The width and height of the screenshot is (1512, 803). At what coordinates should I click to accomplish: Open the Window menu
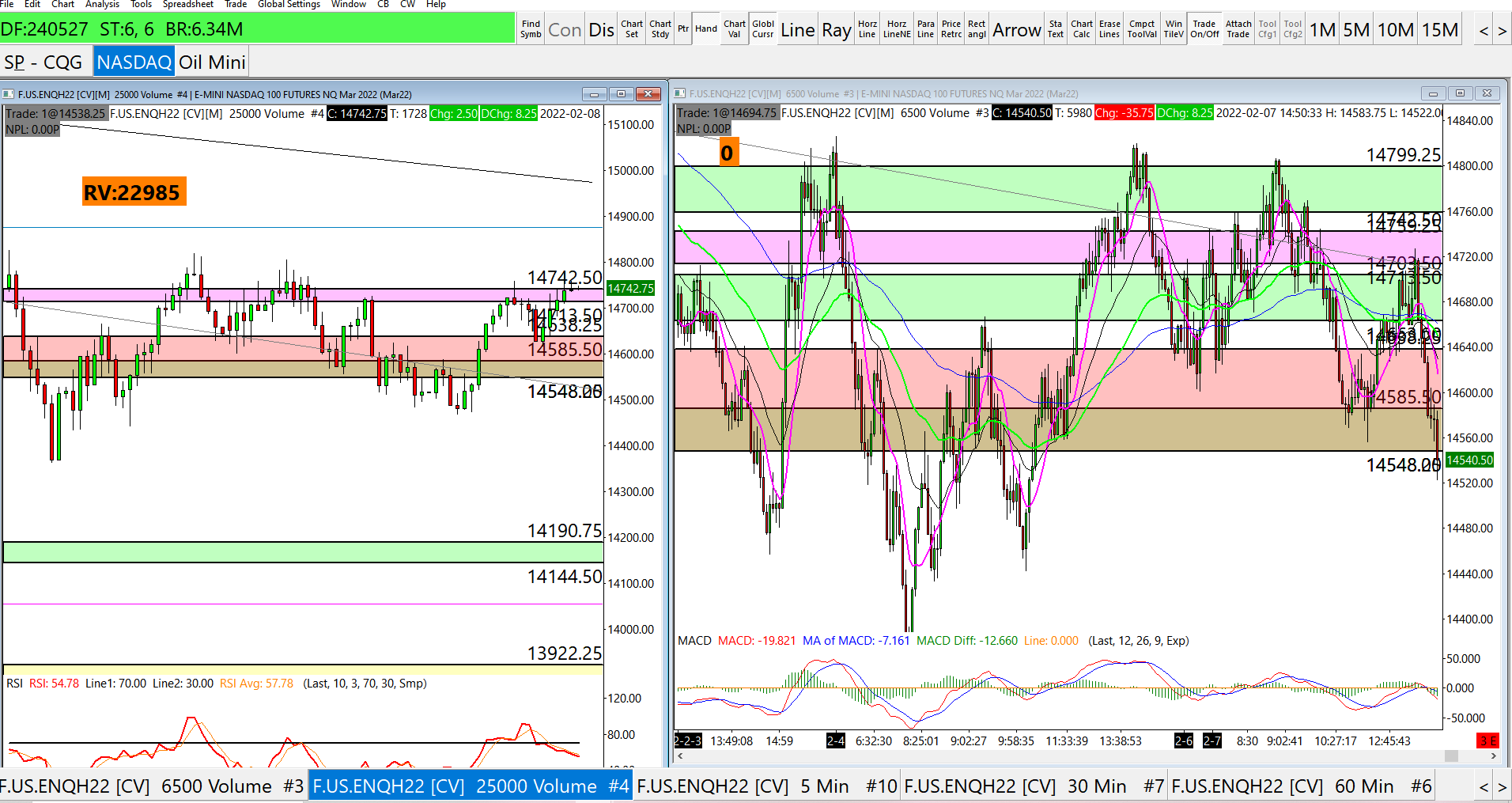click(349, 4)
